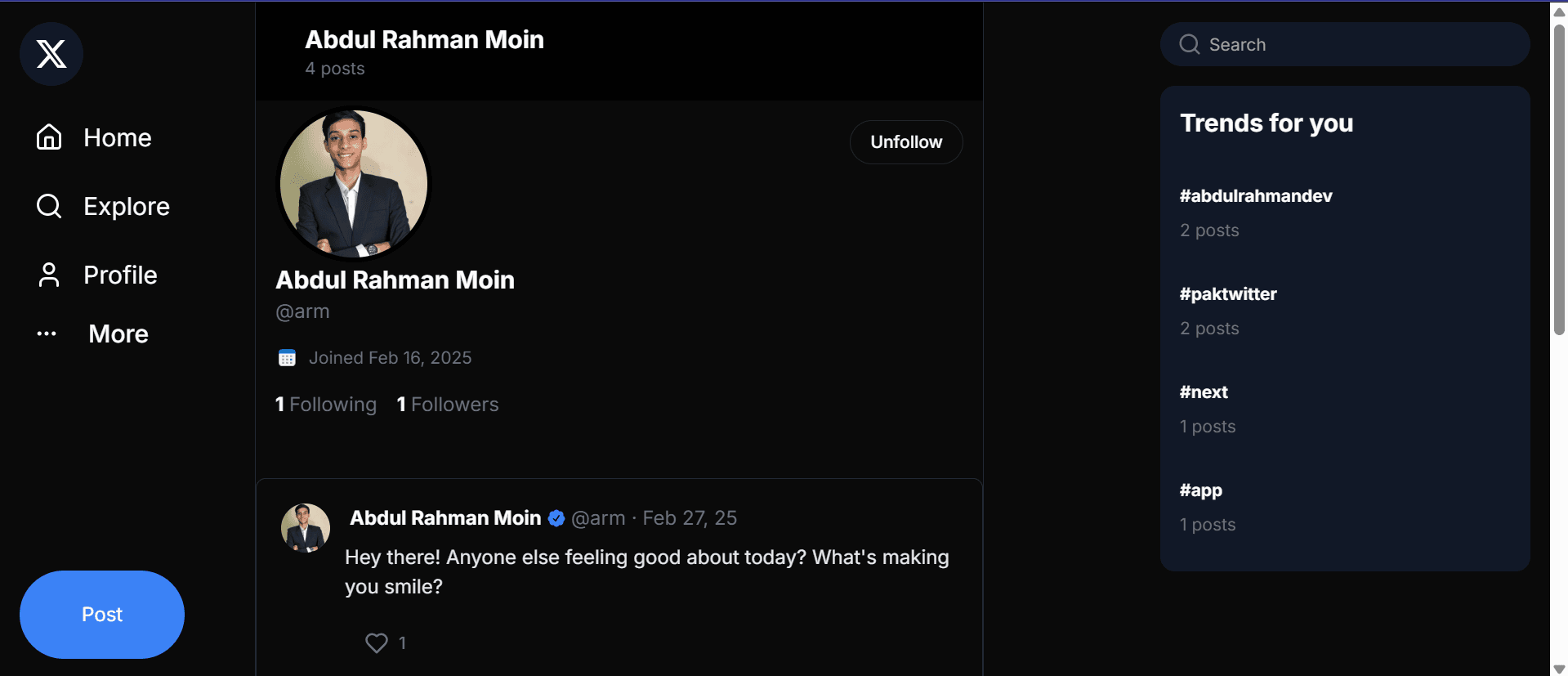The width and height of the screenshot is (1568, 676).
Task: Click Abdul Rahman Moin's profile picture
Action: (x=353, y=183)
